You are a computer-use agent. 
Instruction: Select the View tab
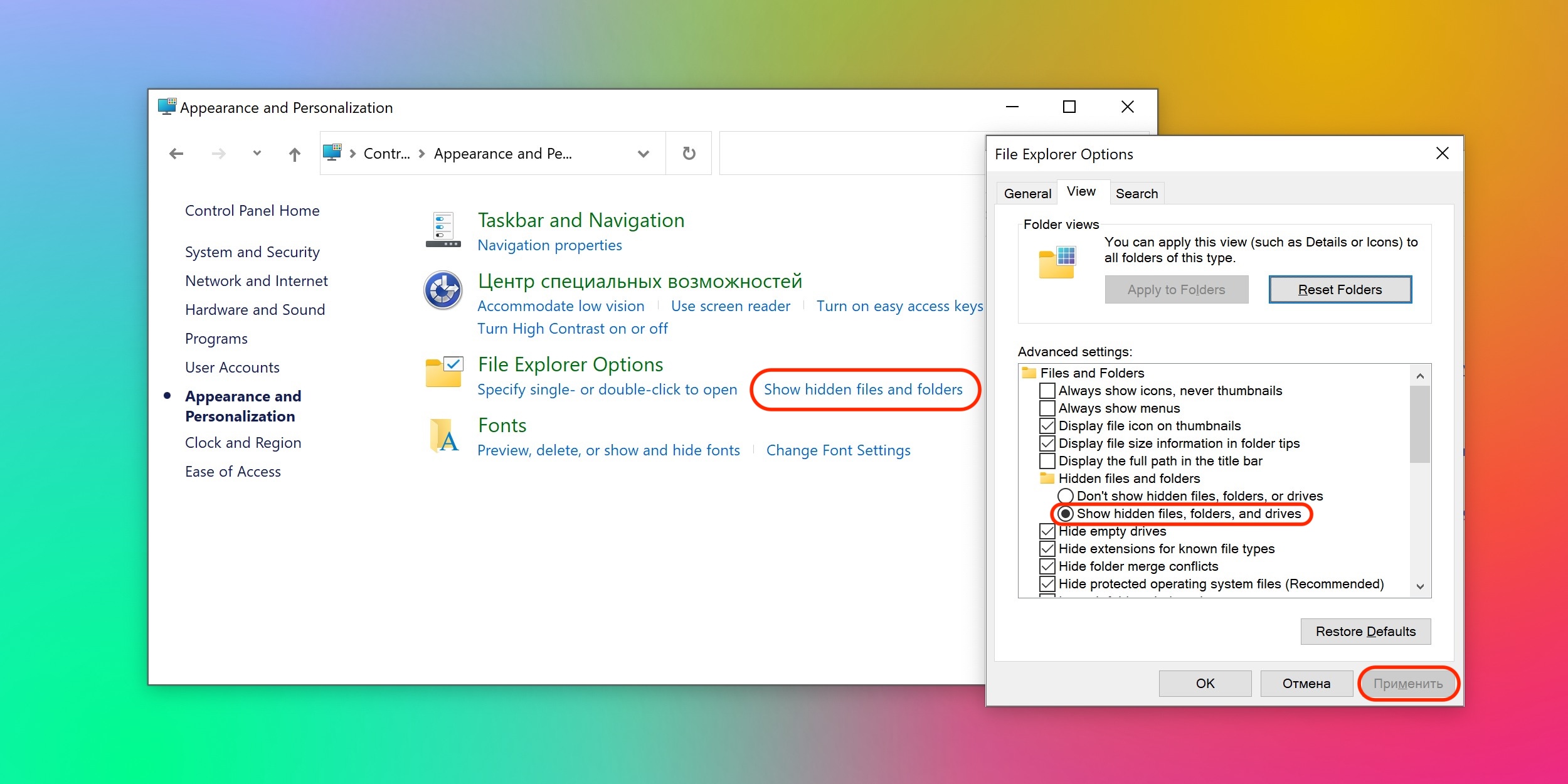[1082, 192]
